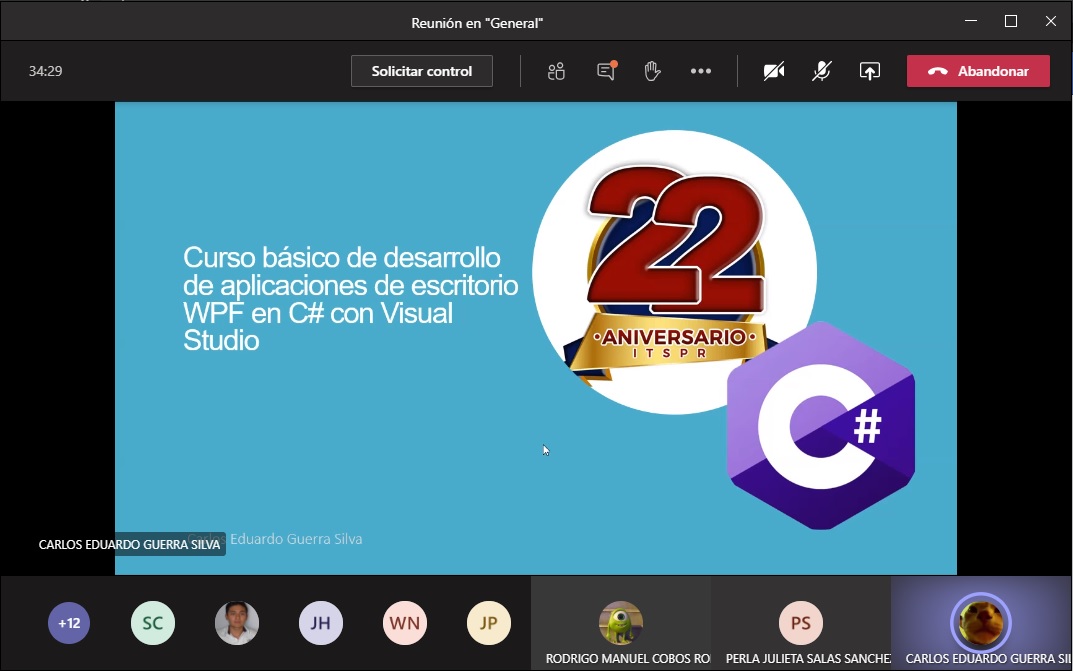Image resolution: width=1073 pixels, height=671 pixels.
Task: Raise your hand in the meeting
Action: pyautogui.click(x=652, y=71)
